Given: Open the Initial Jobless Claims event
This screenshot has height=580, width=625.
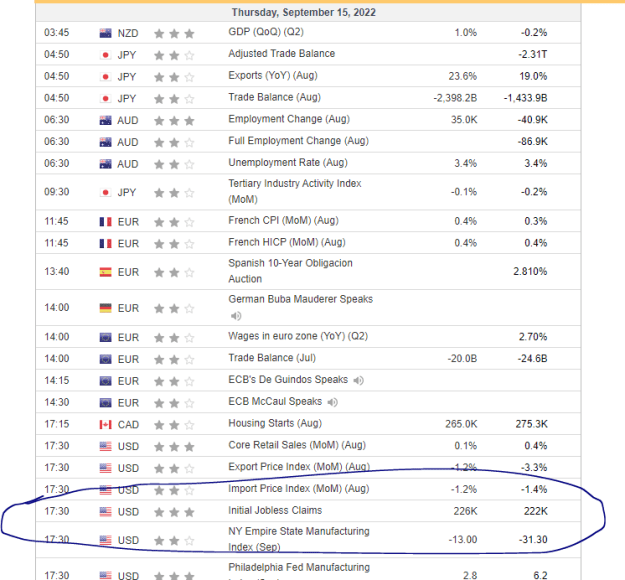Looking at the screenshot, I should pyautogui.click(x=275, y=510).
